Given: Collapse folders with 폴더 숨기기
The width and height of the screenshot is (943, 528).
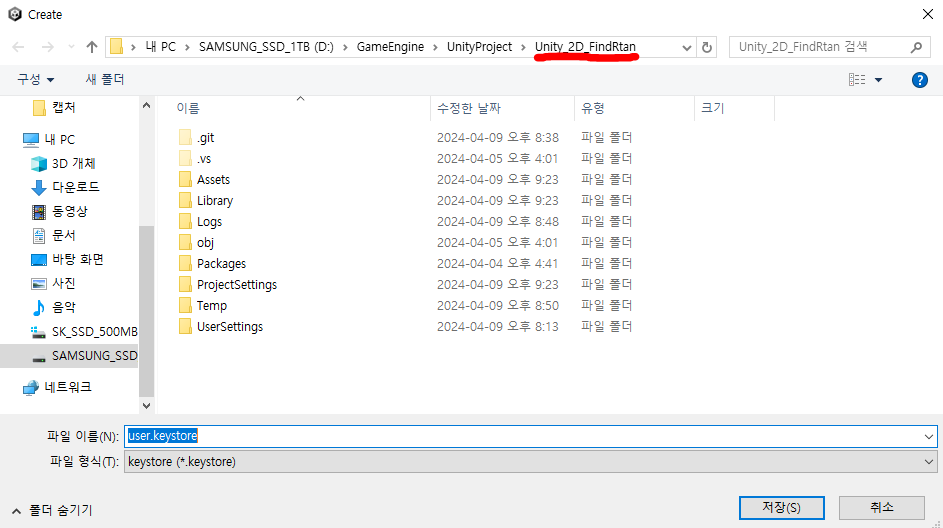Looking at the screenshot, I should point(52,511).
